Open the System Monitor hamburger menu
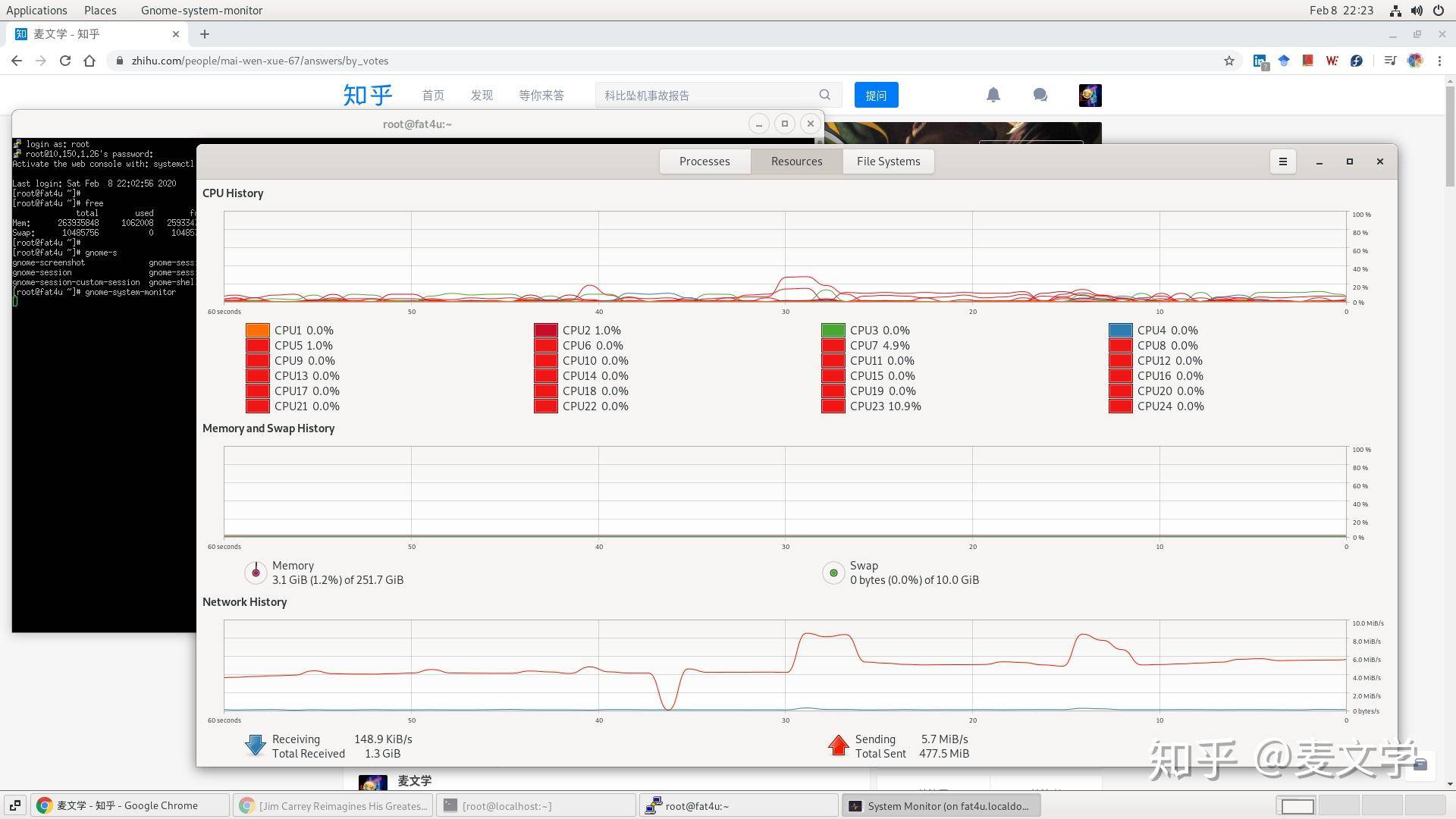This screenshot has height=819, width=1456. pyautogui.click(x=1282, y=162)
